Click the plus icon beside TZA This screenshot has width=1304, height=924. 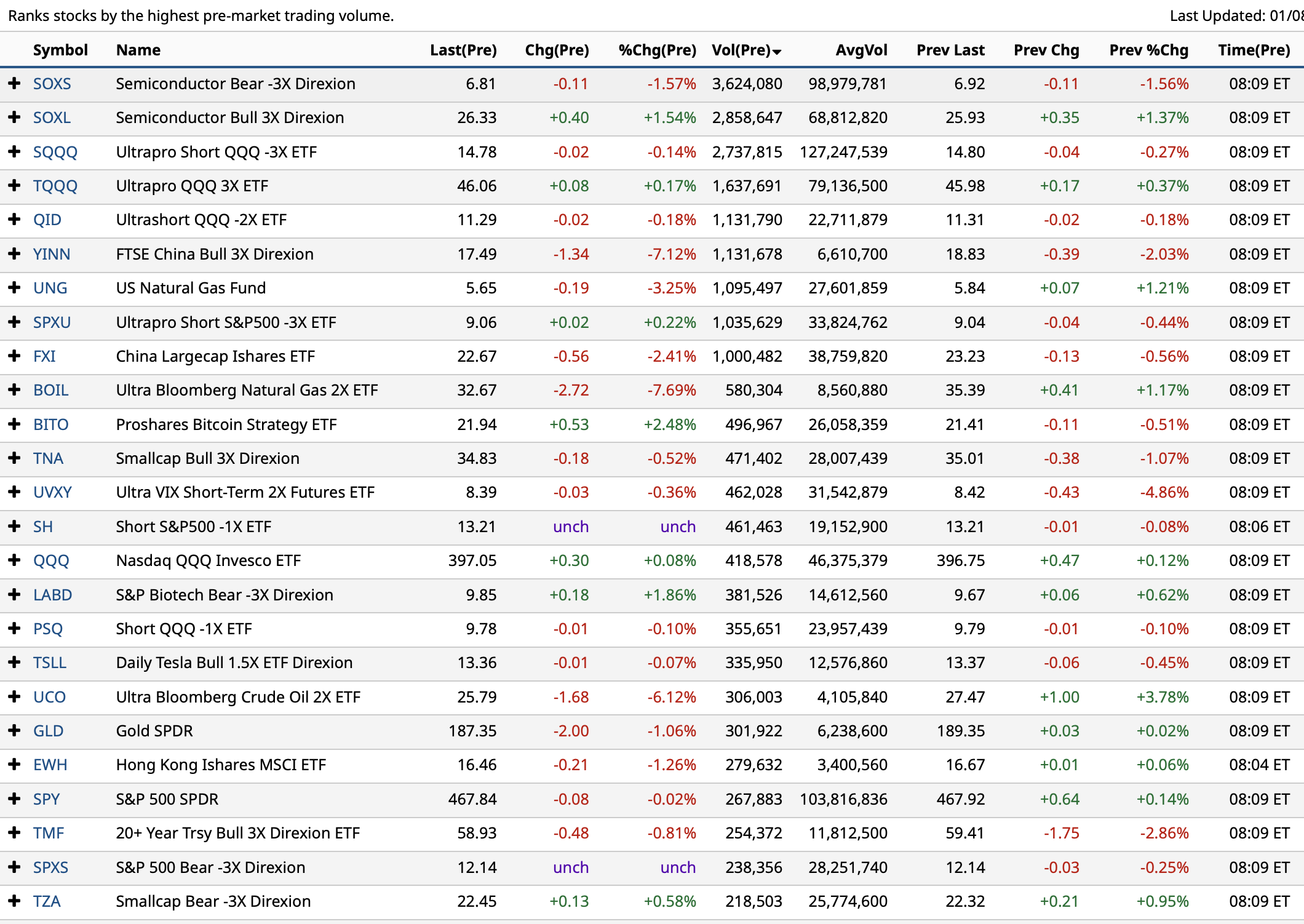[14, 901]
